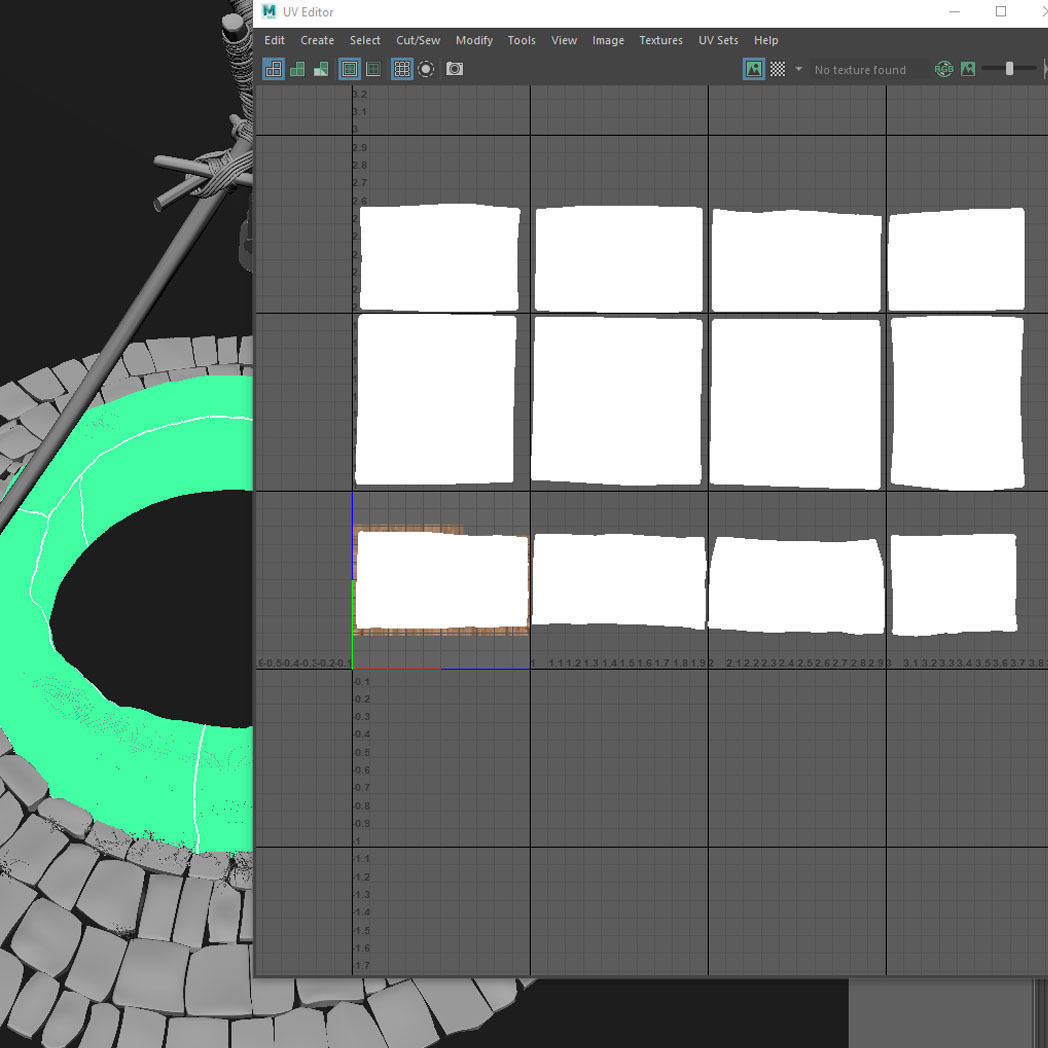Click the 'No texture found' field
The height and width of the screenshot is (1048, 1048).
coord(868,70)
